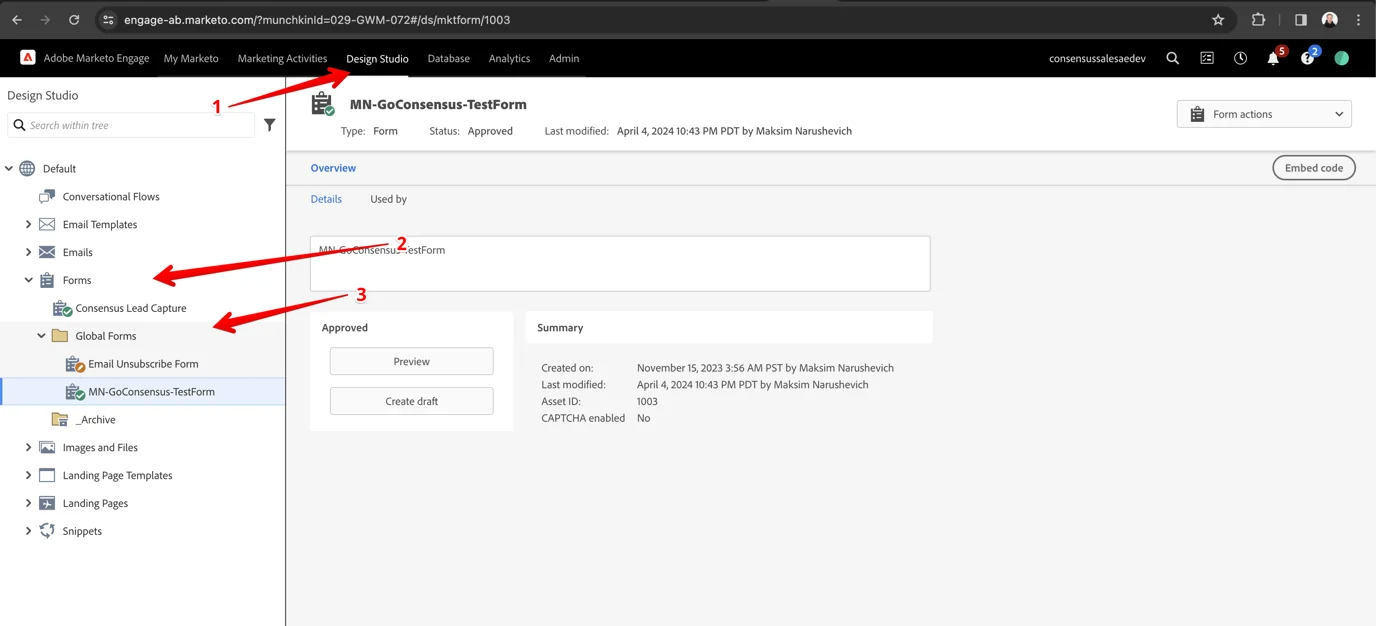Bookmark this page with the star

[x=1218, y=19]
